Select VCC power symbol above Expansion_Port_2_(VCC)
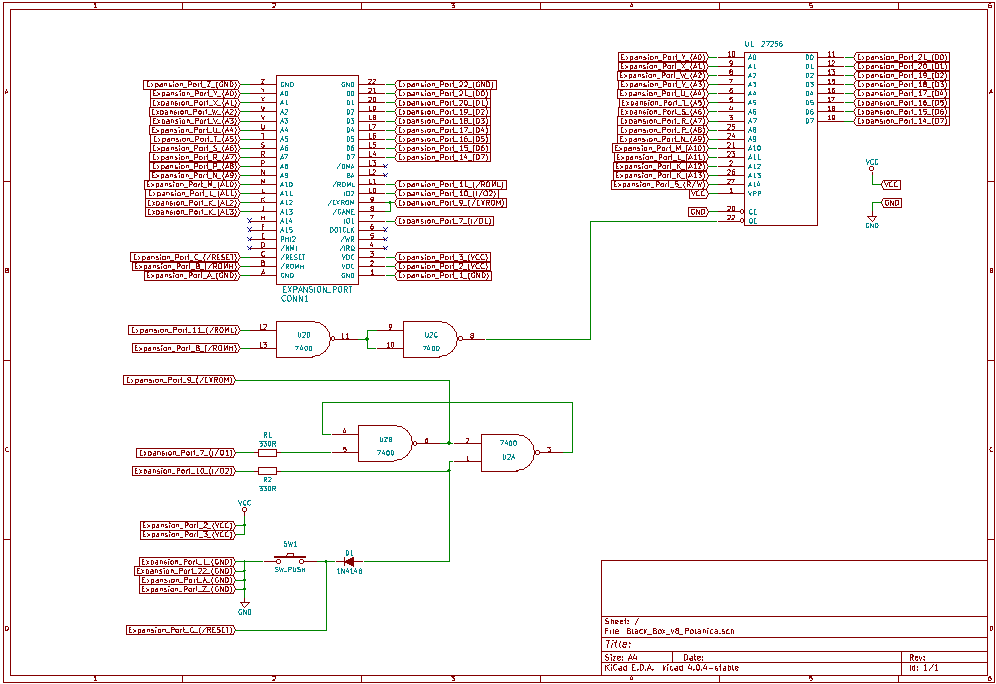996x684 pixels. click(x=245, y=506)
